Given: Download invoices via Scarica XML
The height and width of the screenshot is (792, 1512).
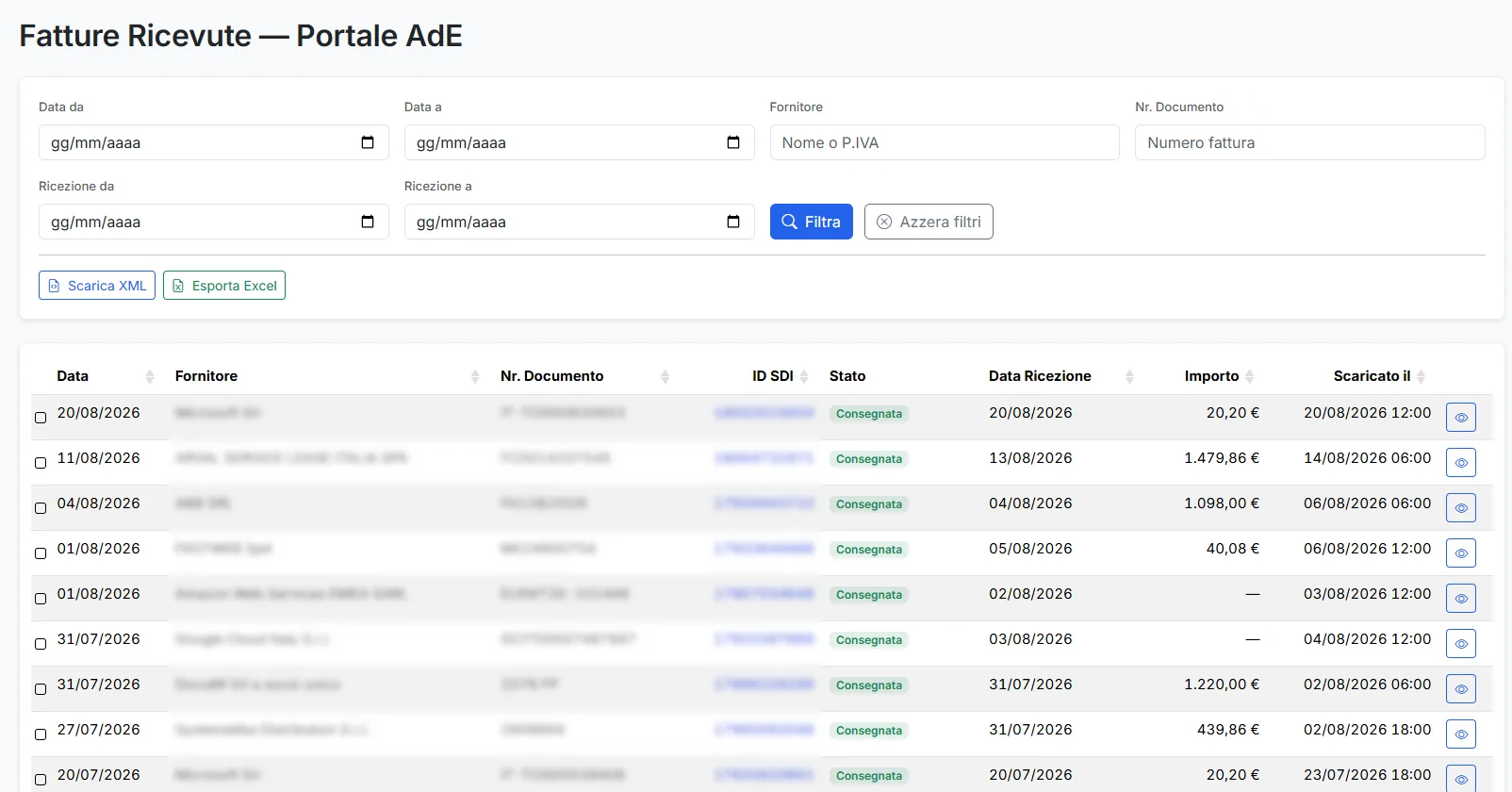Looking at the screenshot, I should (97, 286).
